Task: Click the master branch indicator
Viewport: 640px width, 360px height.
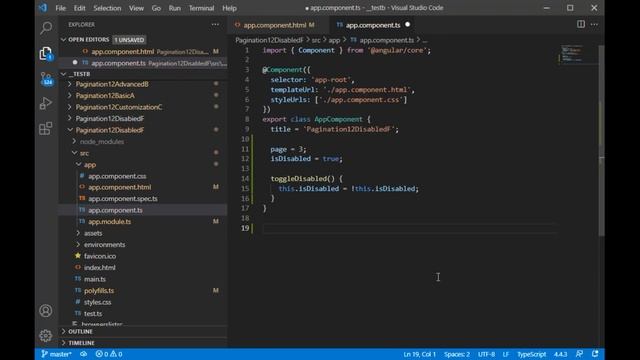Action: pos(56,354)
